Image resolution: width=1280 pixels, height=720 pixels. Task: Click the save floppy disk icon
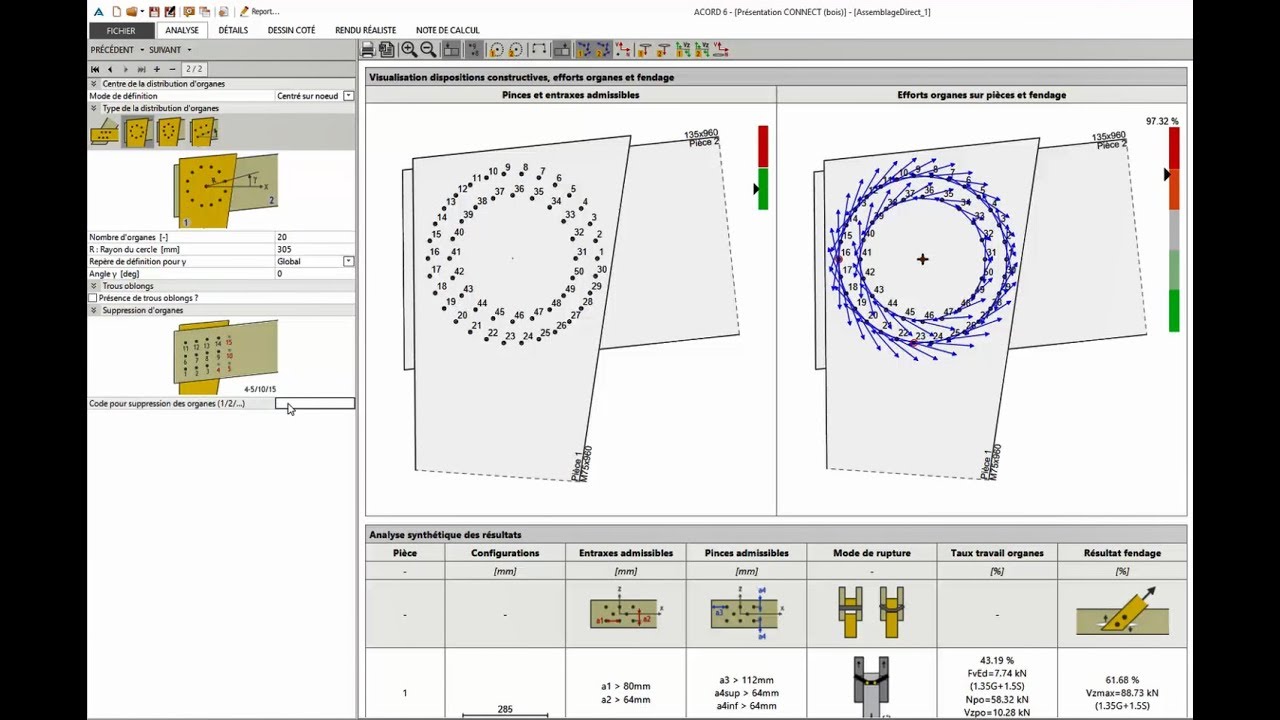154,12
